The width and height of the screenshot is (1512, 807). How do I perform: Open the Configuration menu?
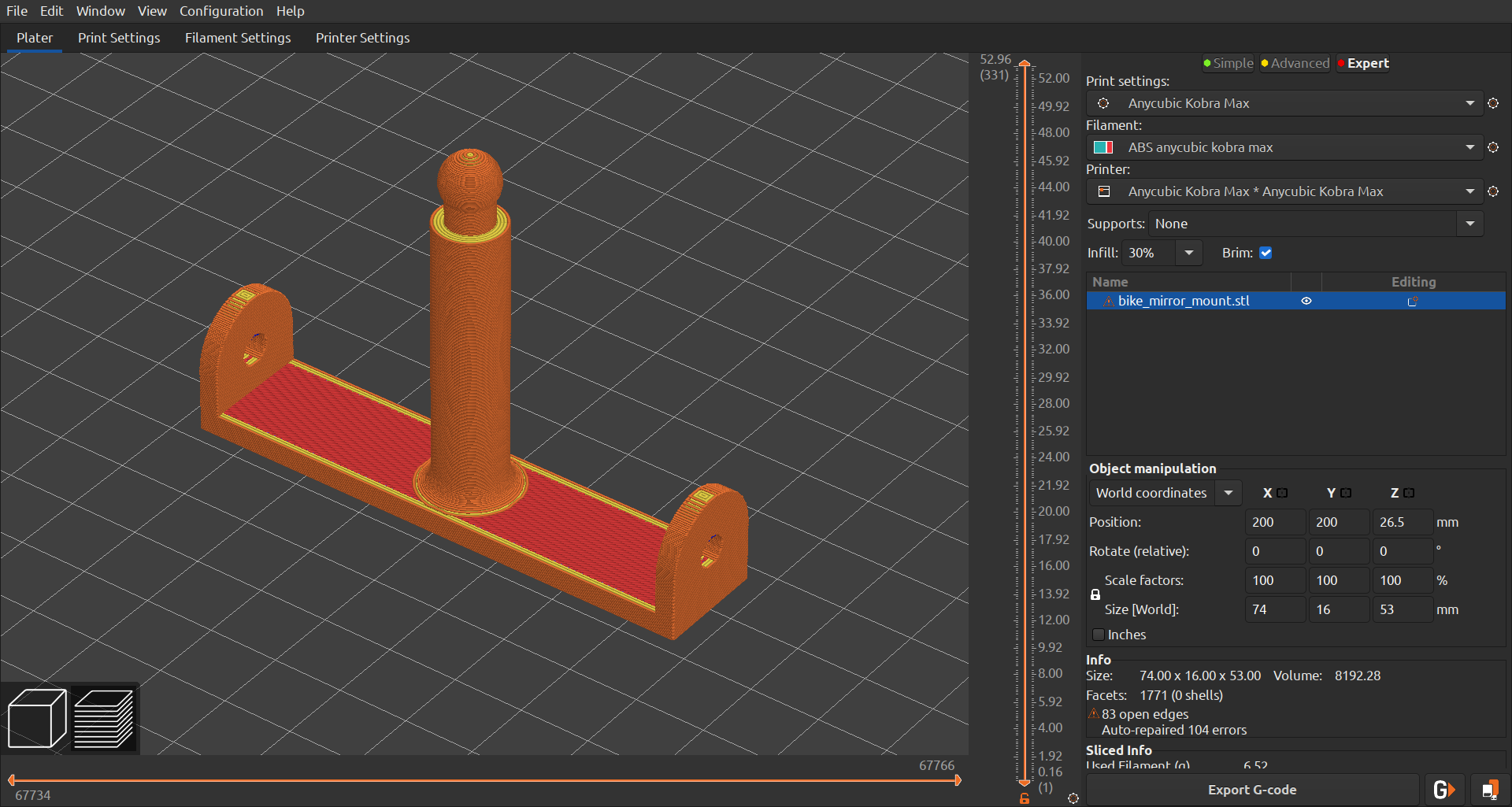[x=221, y=11]
